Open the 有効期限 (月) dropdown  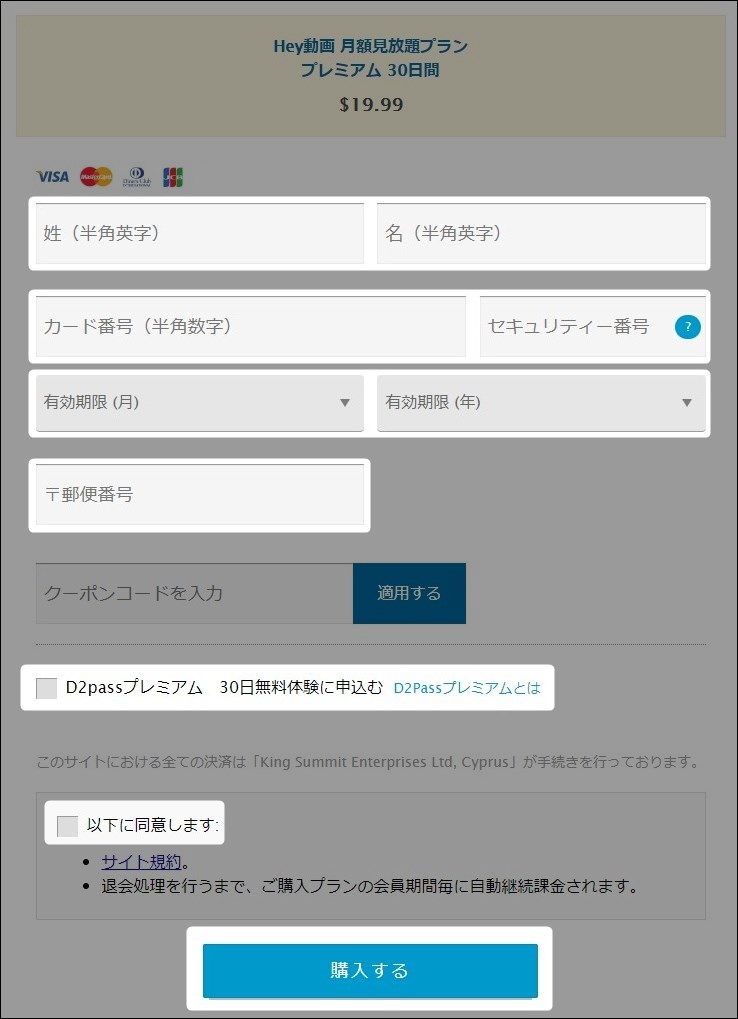pos(200,403)
